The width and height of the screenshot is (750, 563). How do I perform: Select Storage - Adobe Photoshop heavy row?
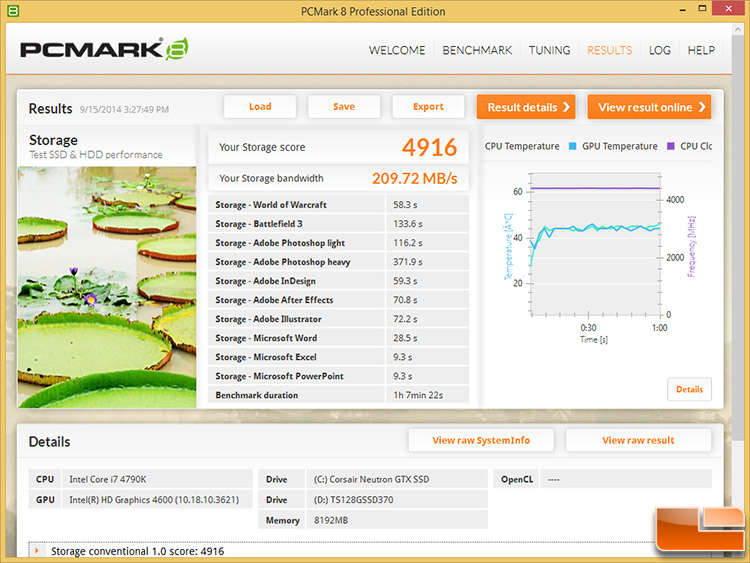(338, 262)
